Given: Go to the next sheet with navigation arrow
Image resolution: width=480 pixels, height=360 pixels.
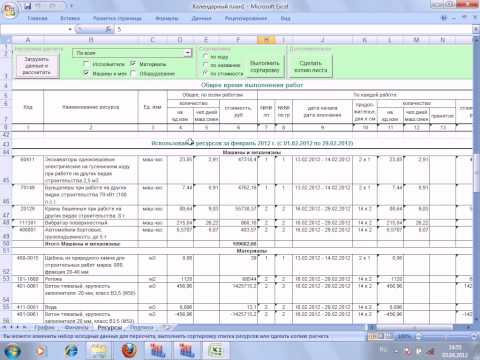Looking at the screenshot, I should (x=19, y=327).
